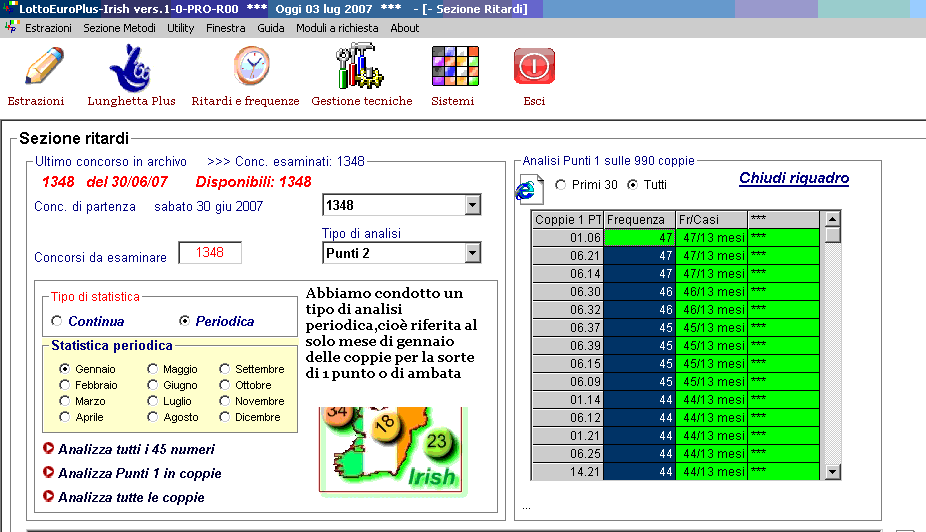
Task: Select the table row for couple 06.32
Action: point(676,309)
